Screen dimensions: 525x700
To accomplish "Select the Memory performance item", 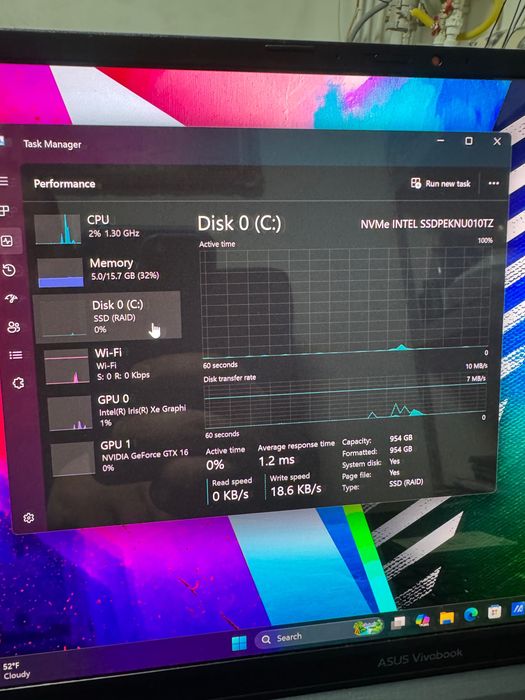I will [108, 271].
